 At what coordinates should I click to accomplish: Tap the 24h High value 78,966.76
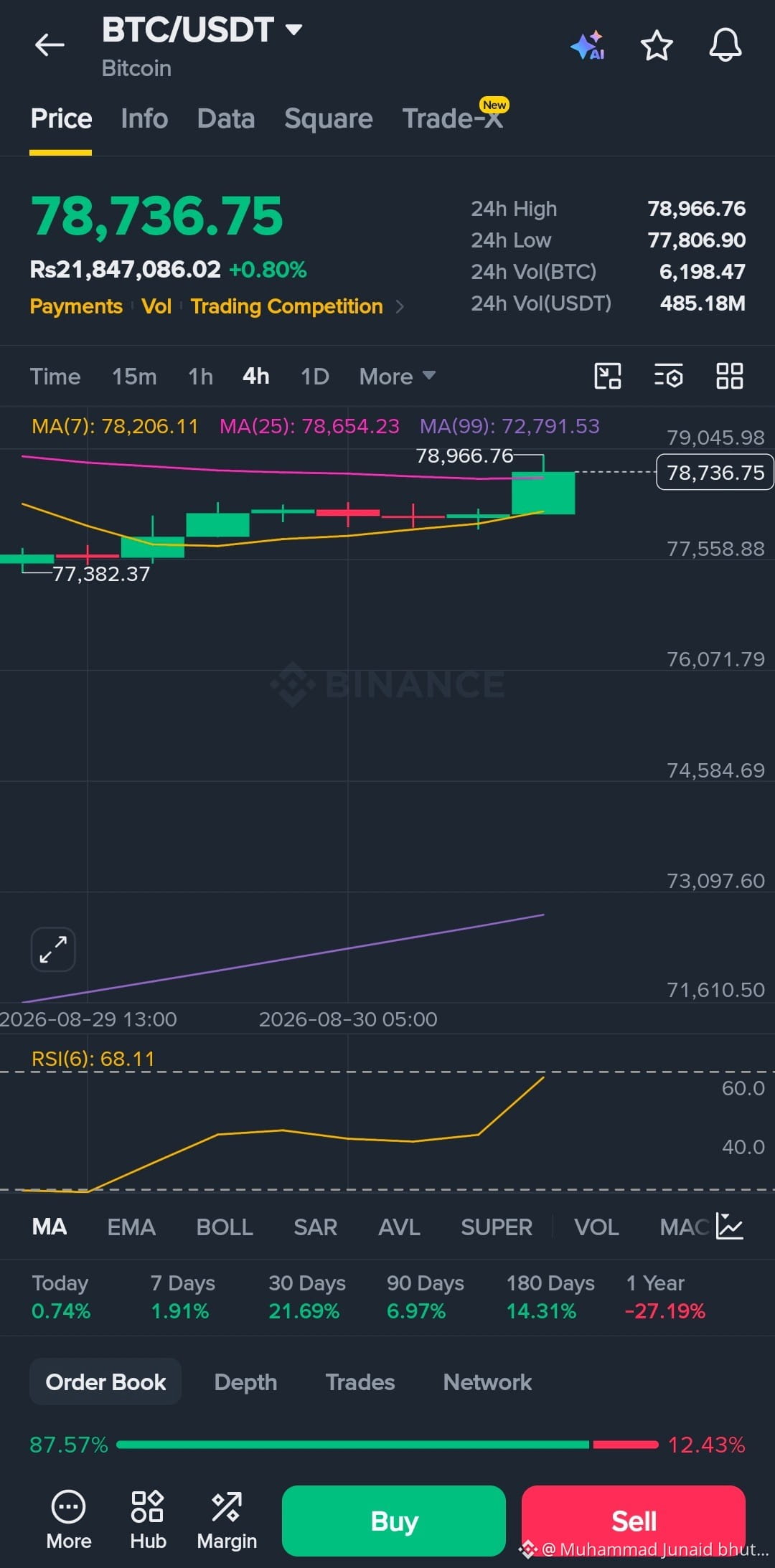tap(696, 209)
